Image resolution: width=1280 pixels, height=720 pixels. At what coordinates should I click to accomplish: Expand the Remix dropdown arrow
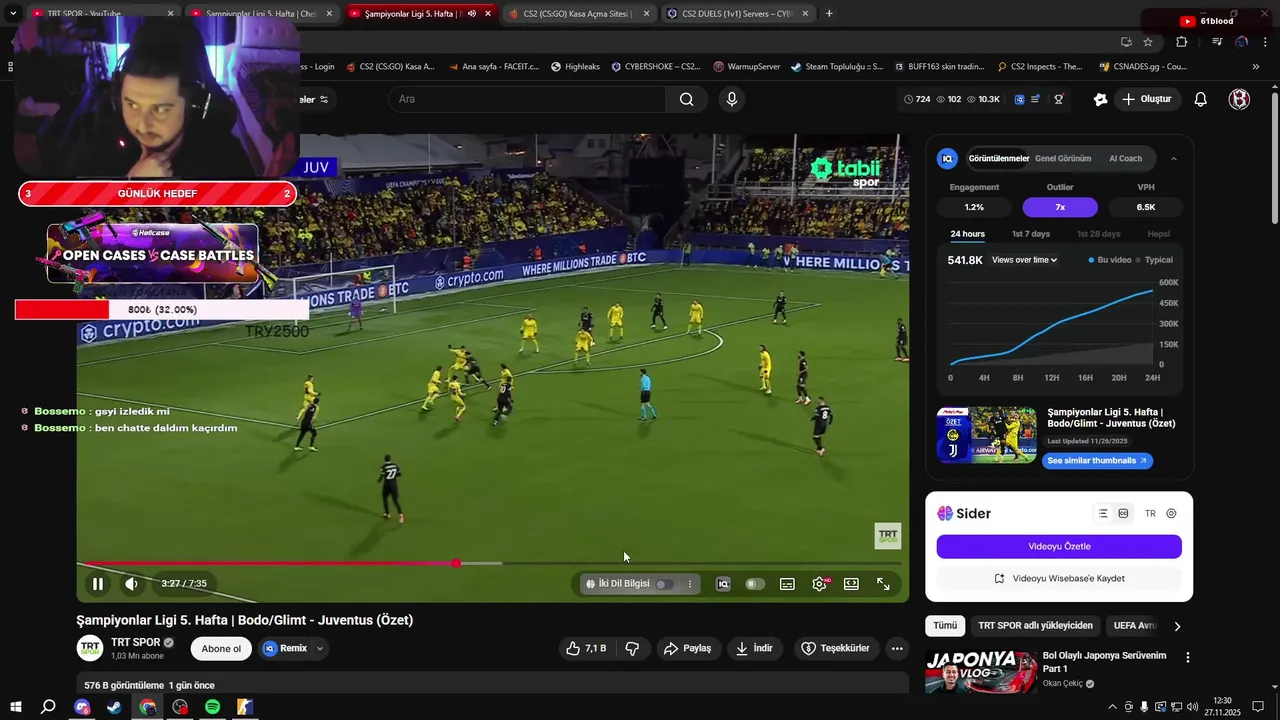320,648
